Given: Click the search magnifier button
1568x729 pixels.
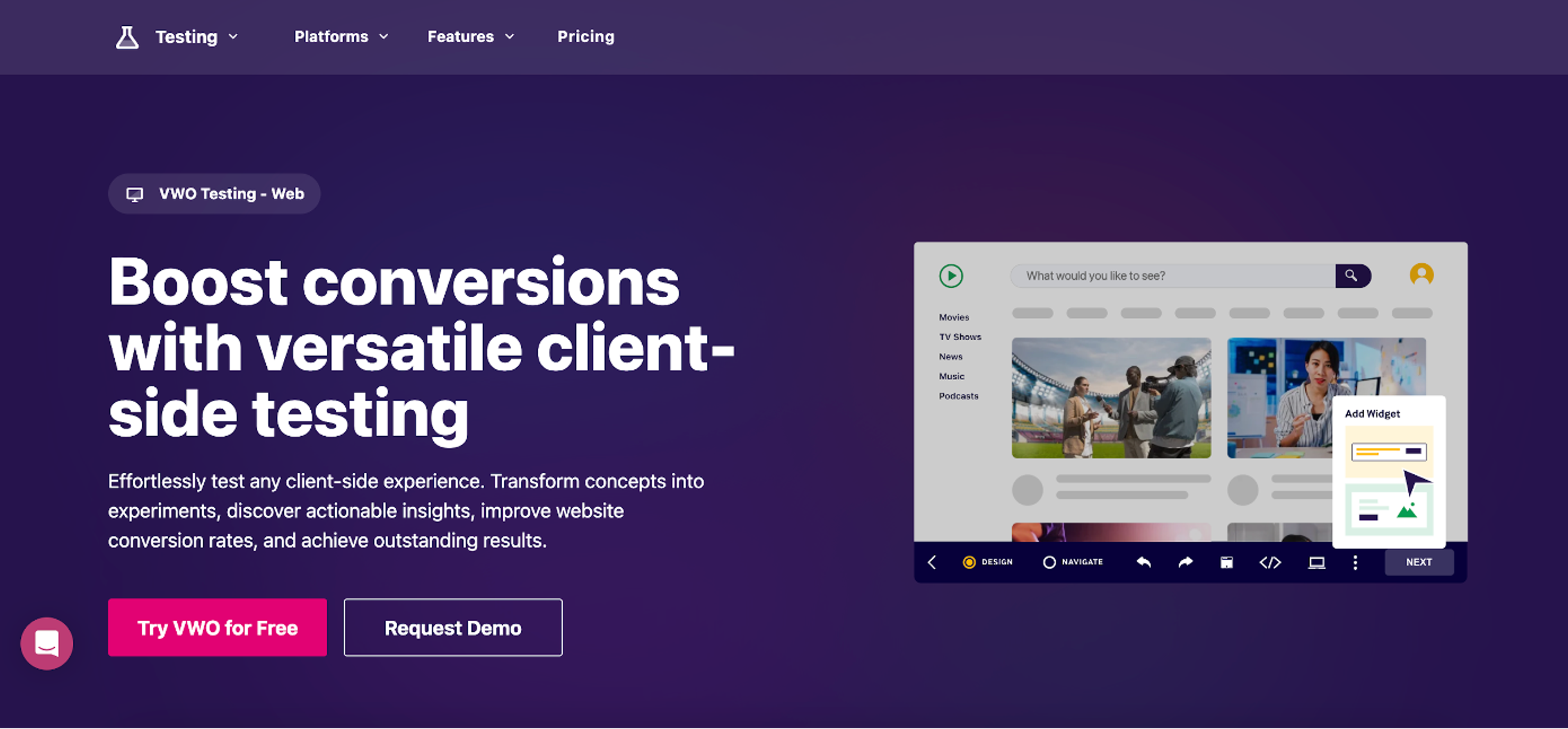Looking at the screenshot, I should [1352, 276].
